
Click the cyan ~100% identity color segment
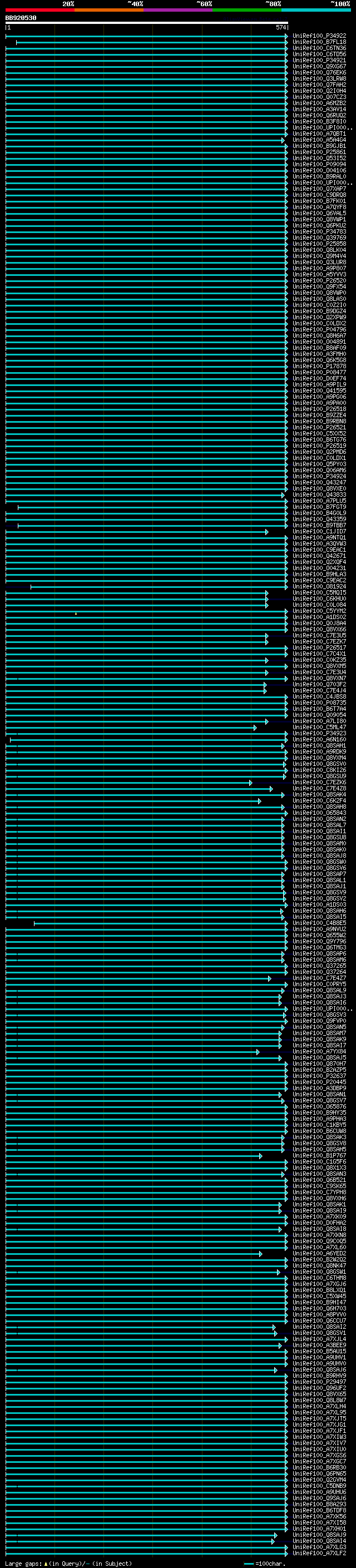click(316, 10)
